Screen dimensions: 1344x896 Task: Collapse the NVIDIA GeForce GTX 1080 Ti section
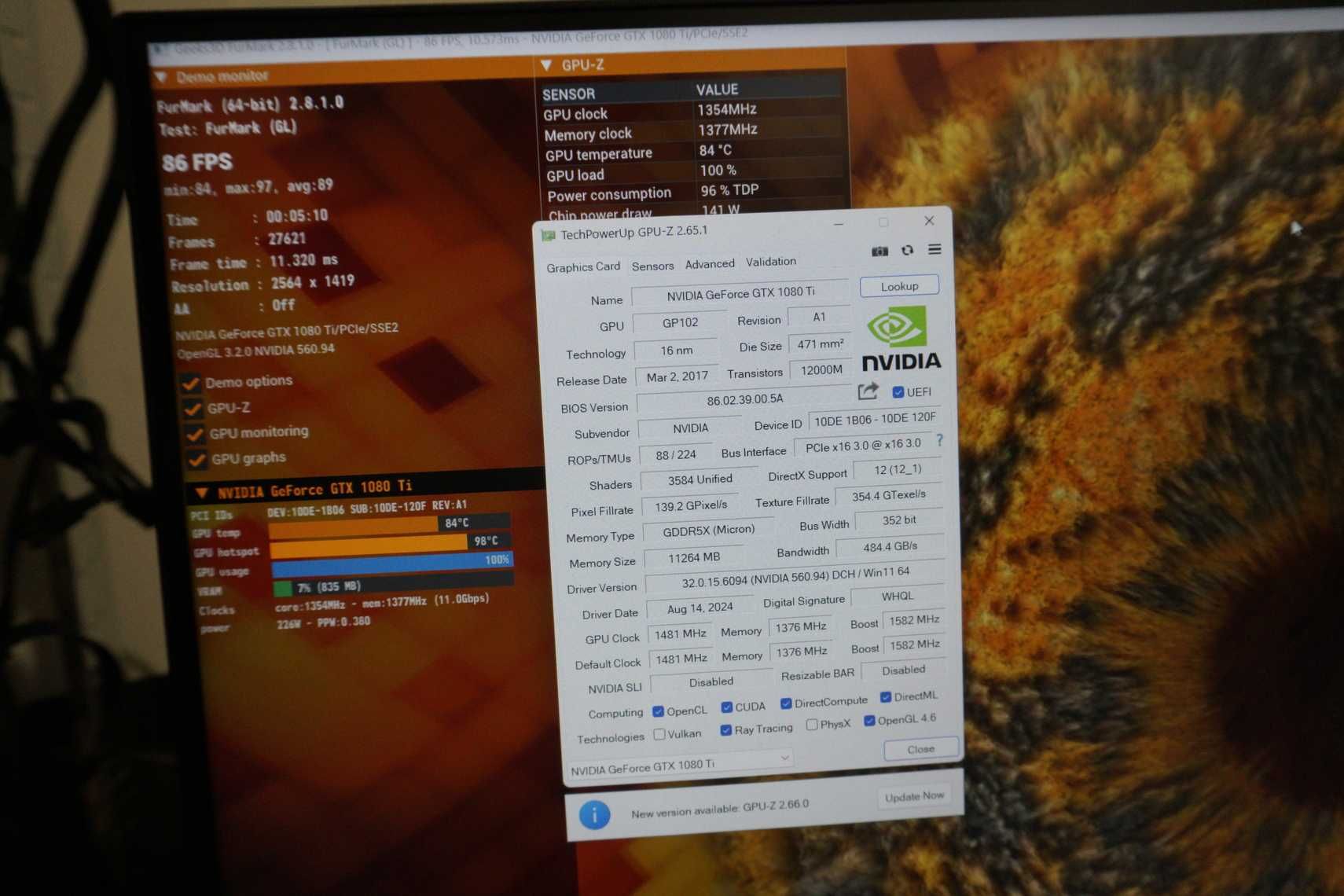click(x=202, y=493)
